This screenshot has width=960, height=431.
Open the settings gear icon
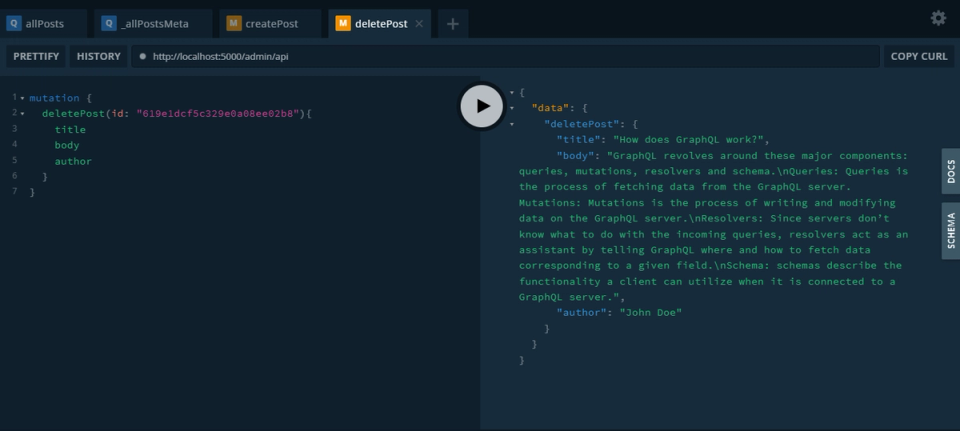[938, 18]
